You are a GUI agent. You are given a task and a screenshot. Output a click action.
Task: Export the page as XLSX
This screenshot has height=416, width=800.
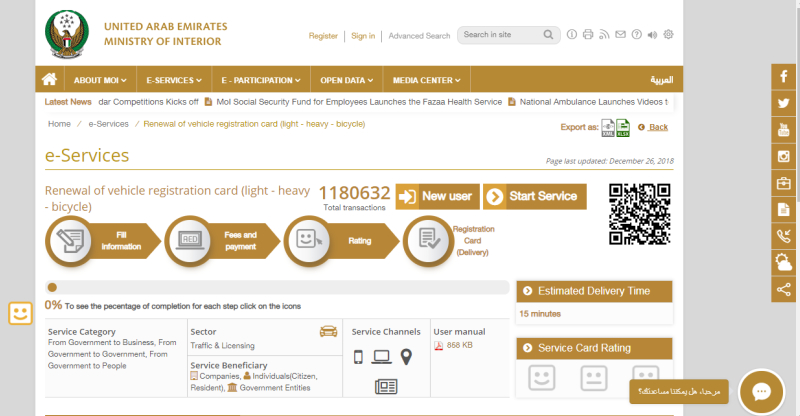click(623, 127)
